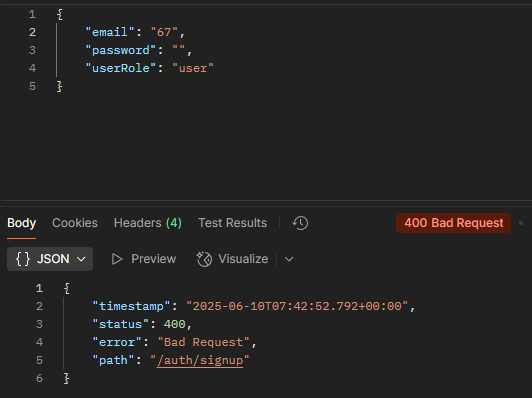The height and width of the screenshot is (398, 532).
Task: Click the "Bad Request" error string value
Action: [204, 342]
